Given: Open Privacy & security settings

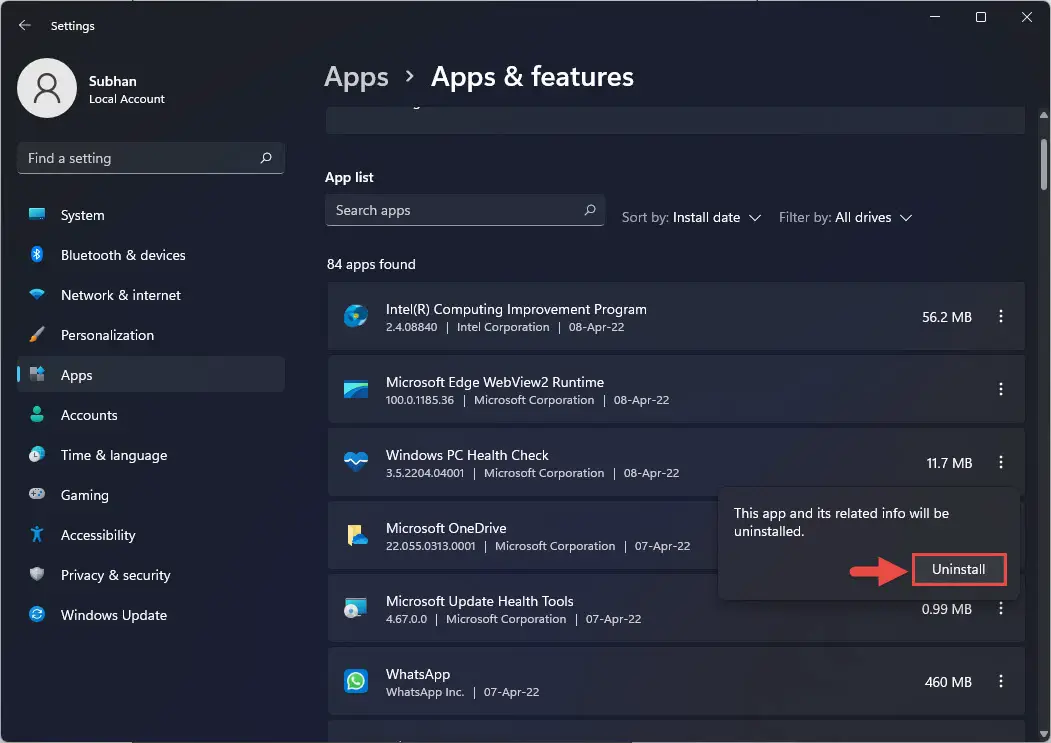Looking at the screenshot, I should tap(151, 574).
